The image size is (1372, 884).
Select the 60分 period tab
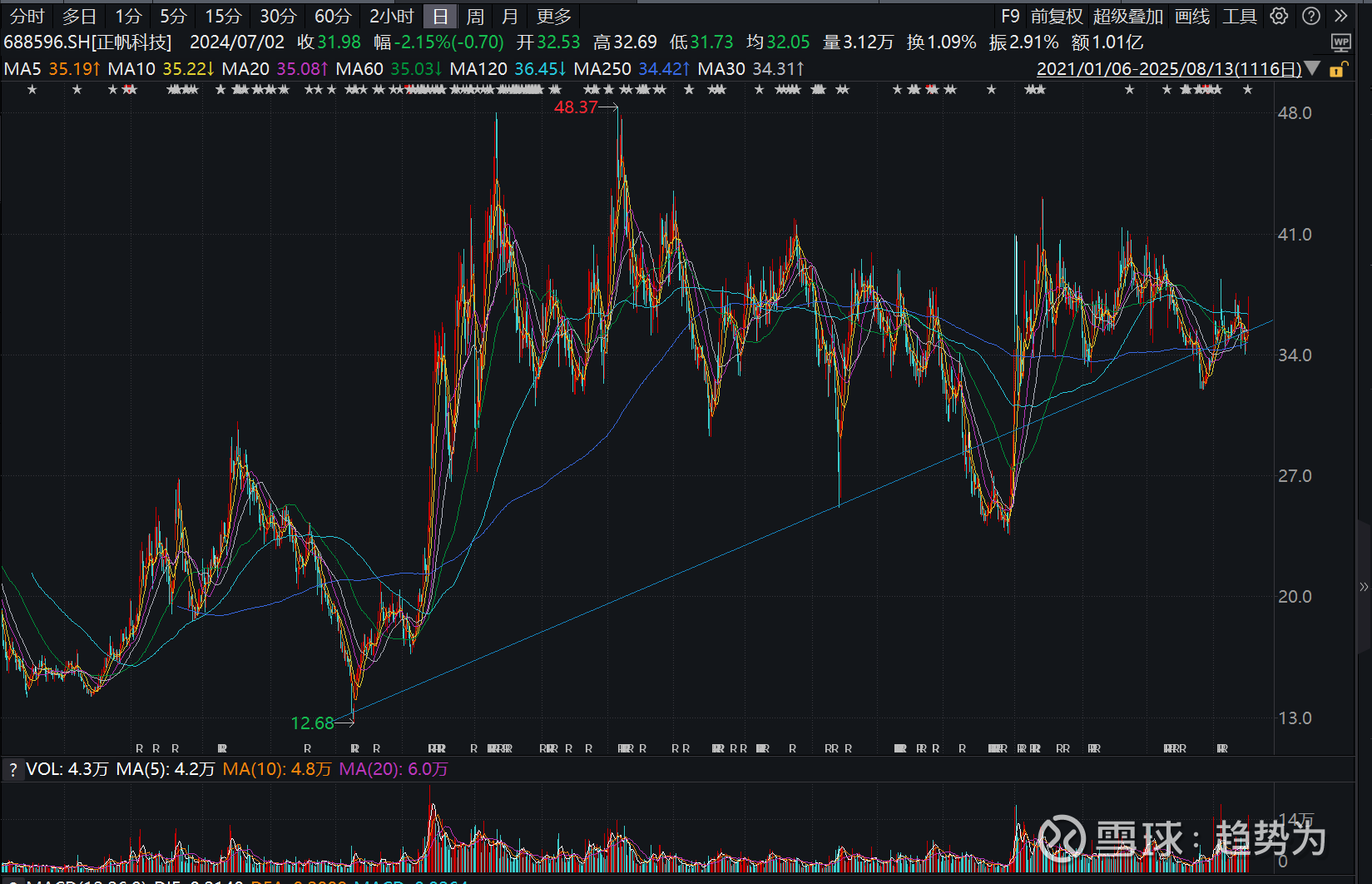tap(333, 17)
